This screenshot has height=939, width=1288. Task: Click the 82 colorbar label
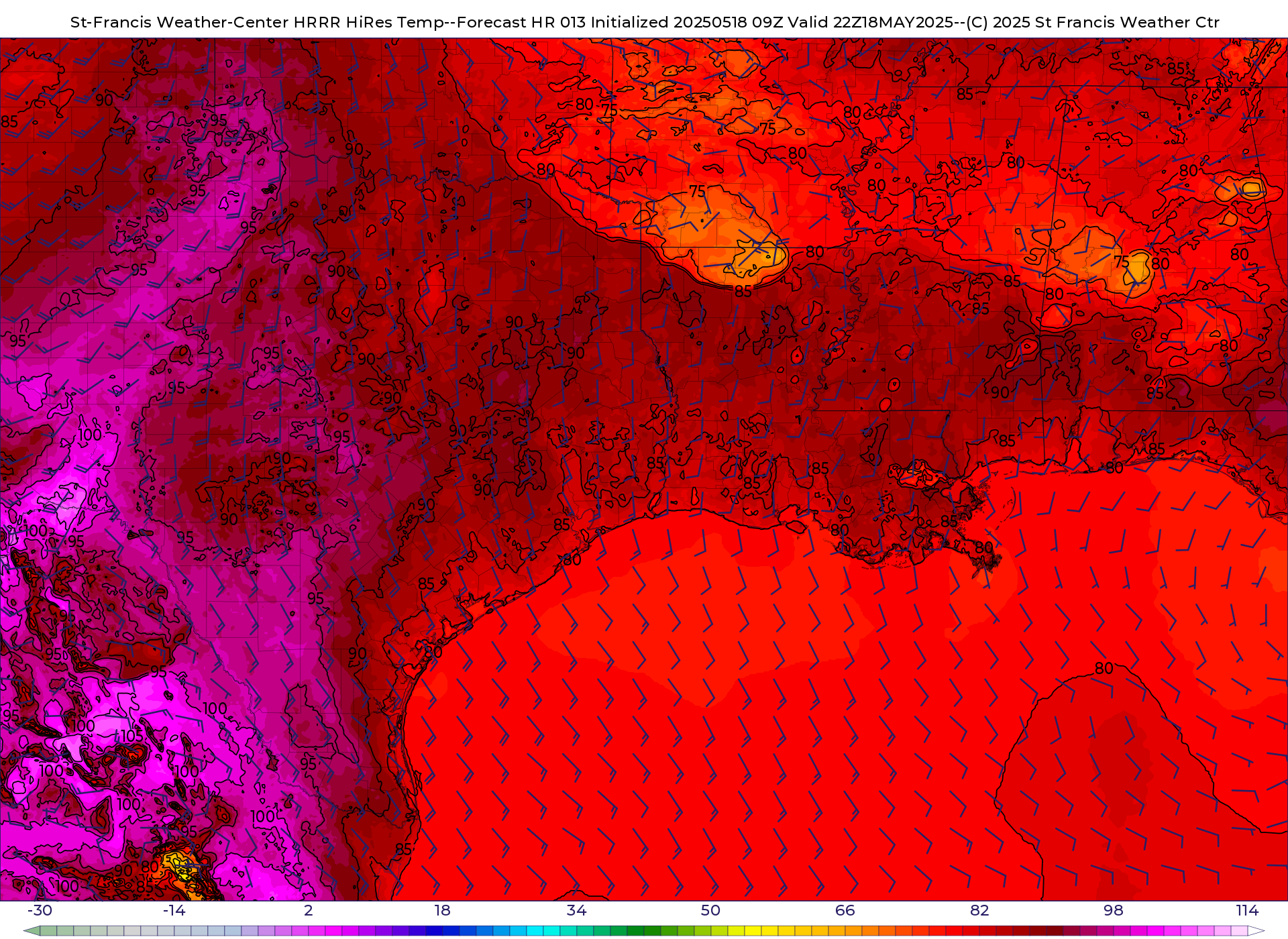click(x=979, y=910)
